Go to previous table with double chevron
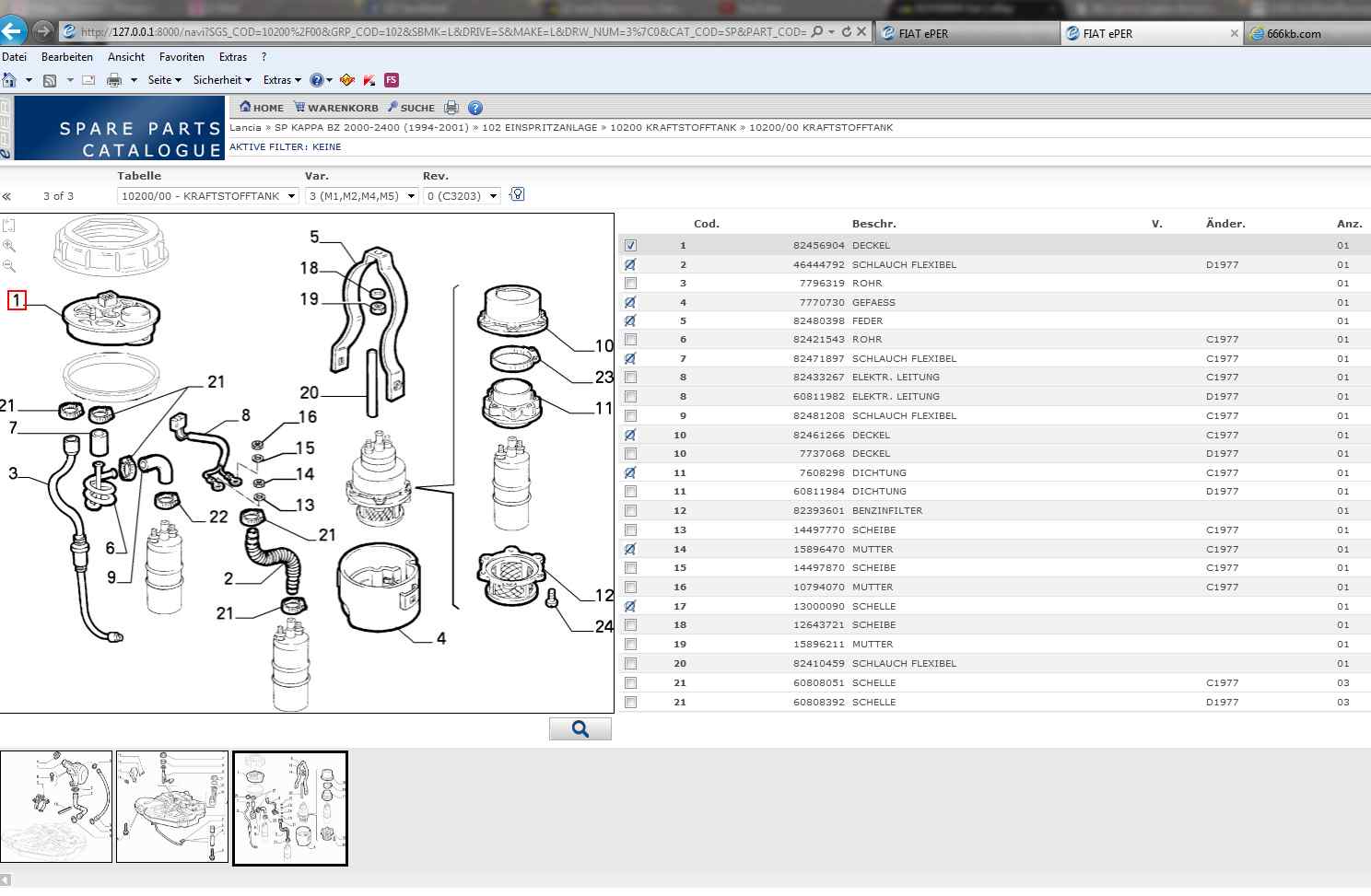This screenshot has width=1371, height=896. [x=6, y=196]
